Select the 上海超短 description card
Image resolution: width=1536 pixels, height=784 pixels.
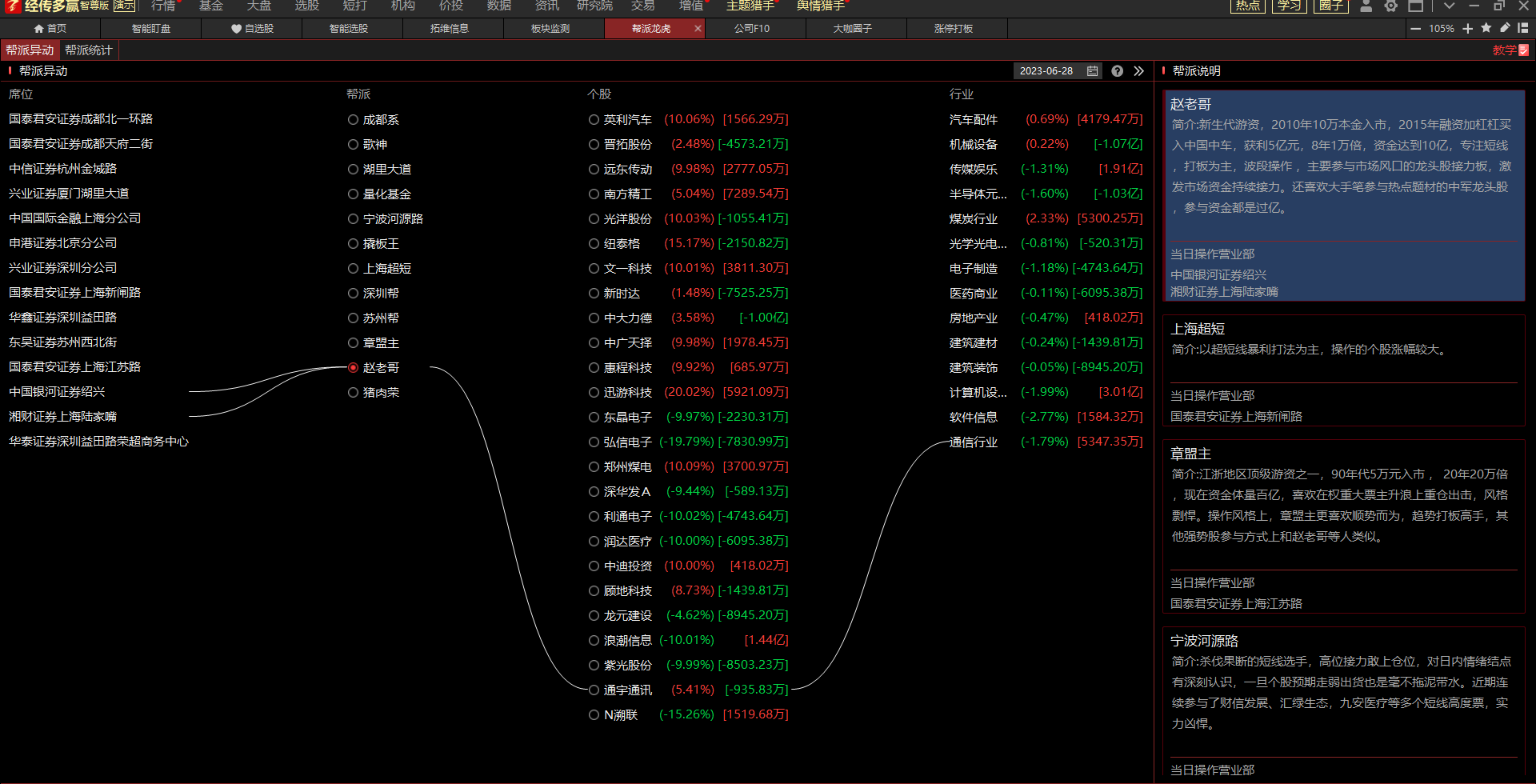1343,370
